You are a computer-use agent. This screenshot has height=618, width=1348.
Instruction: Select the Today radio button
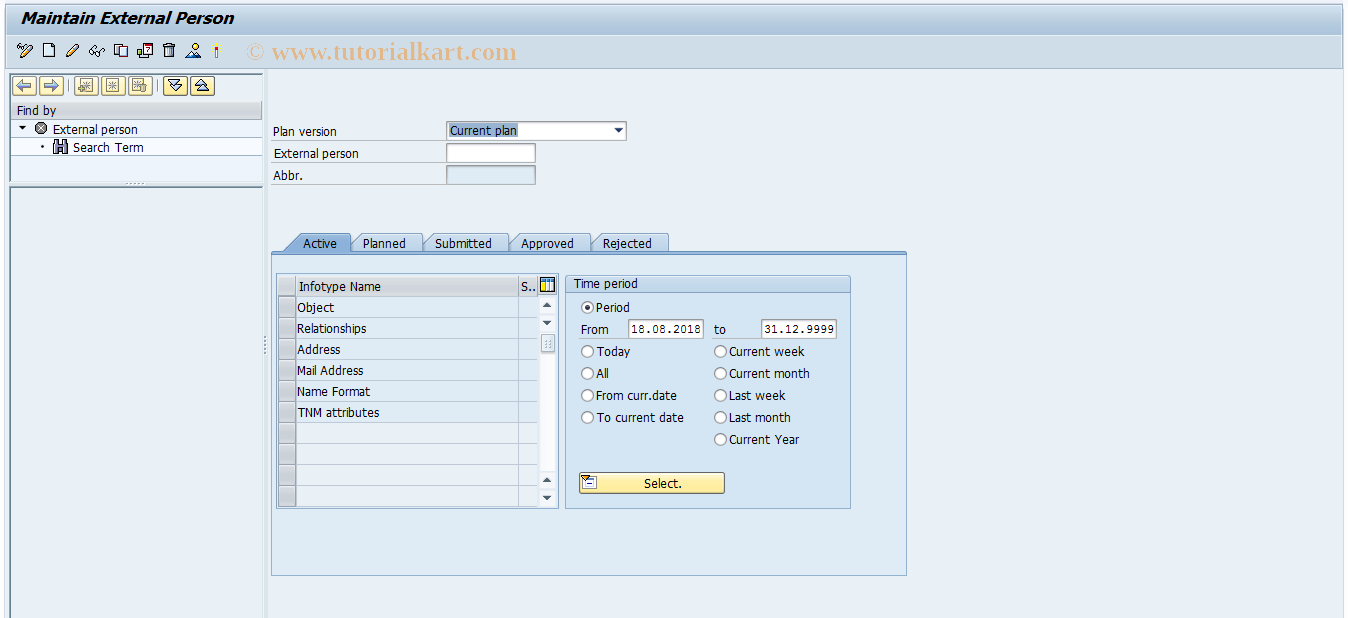tap(587, 351)
